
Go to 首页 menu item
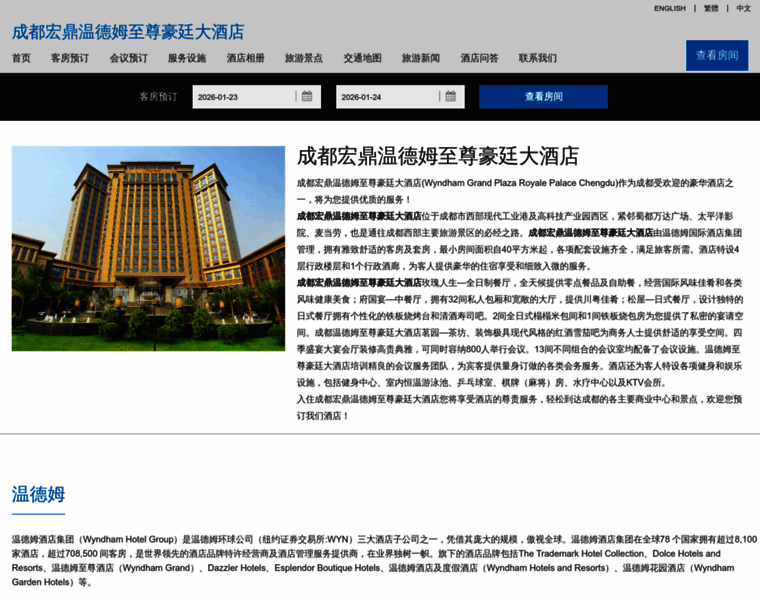[x=21, y=58]
